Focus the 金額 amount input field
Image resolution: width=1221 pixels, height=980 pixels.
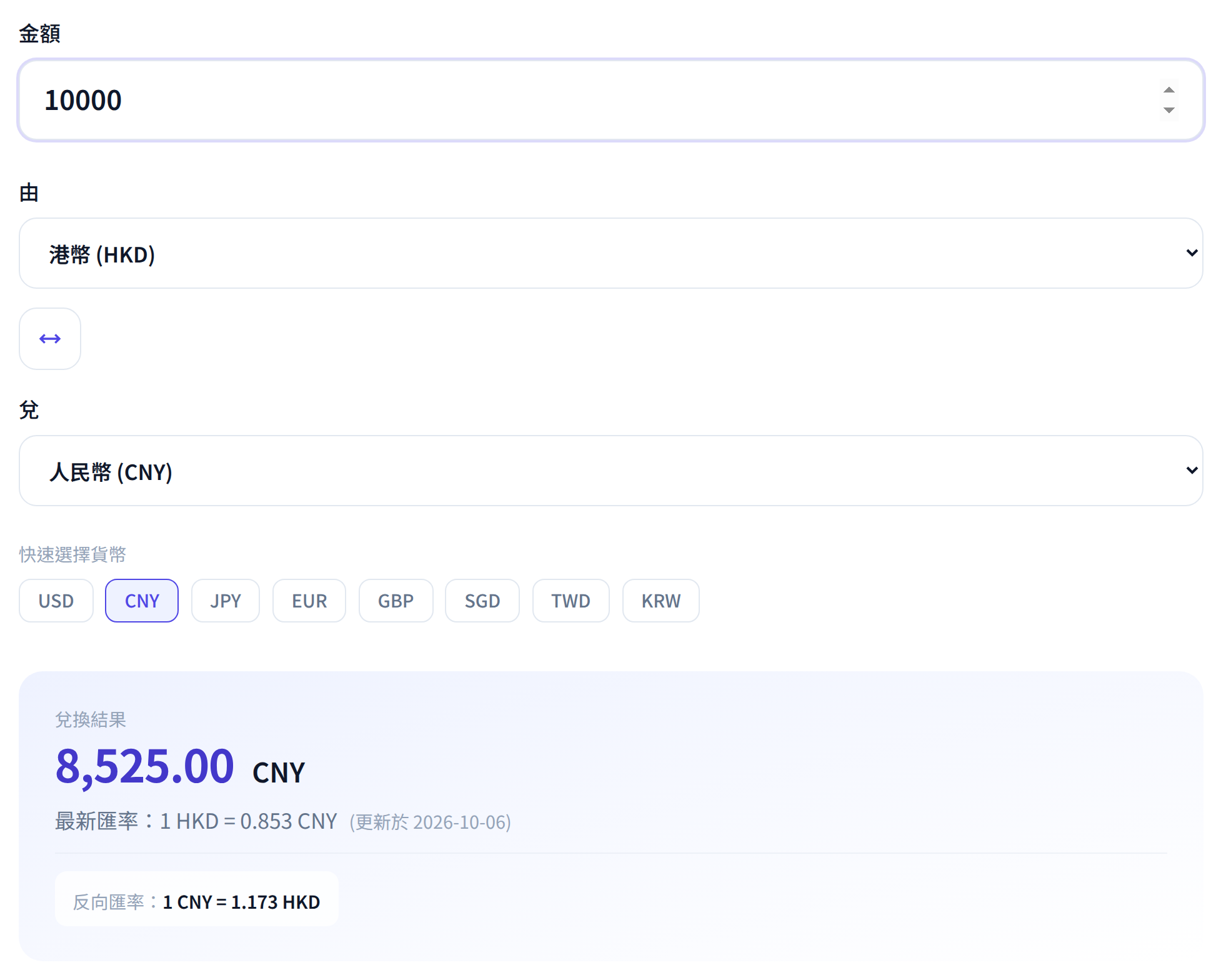point(610,100)
